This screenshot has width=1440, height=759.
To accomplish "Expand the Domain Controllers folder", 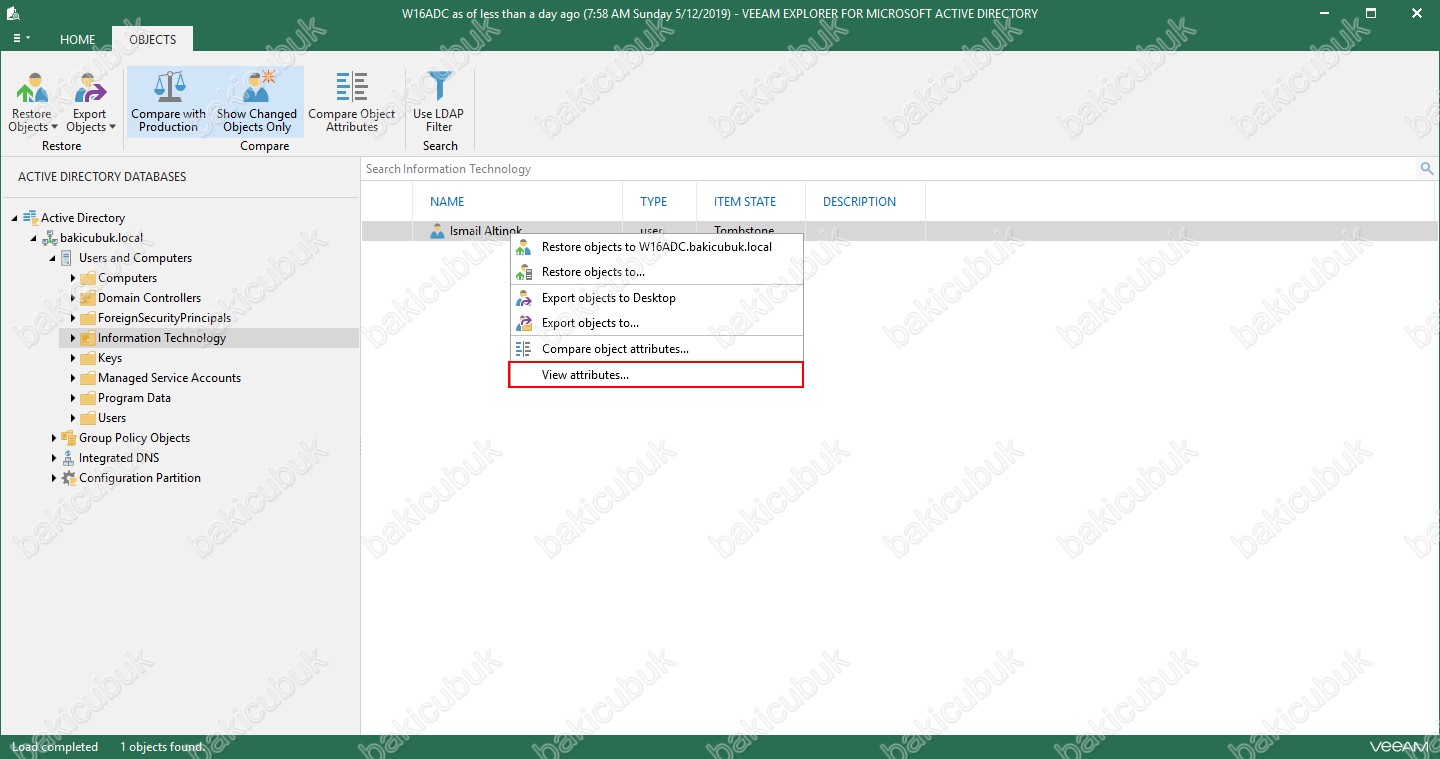I will pyautogui.click(x=73, y=298).
